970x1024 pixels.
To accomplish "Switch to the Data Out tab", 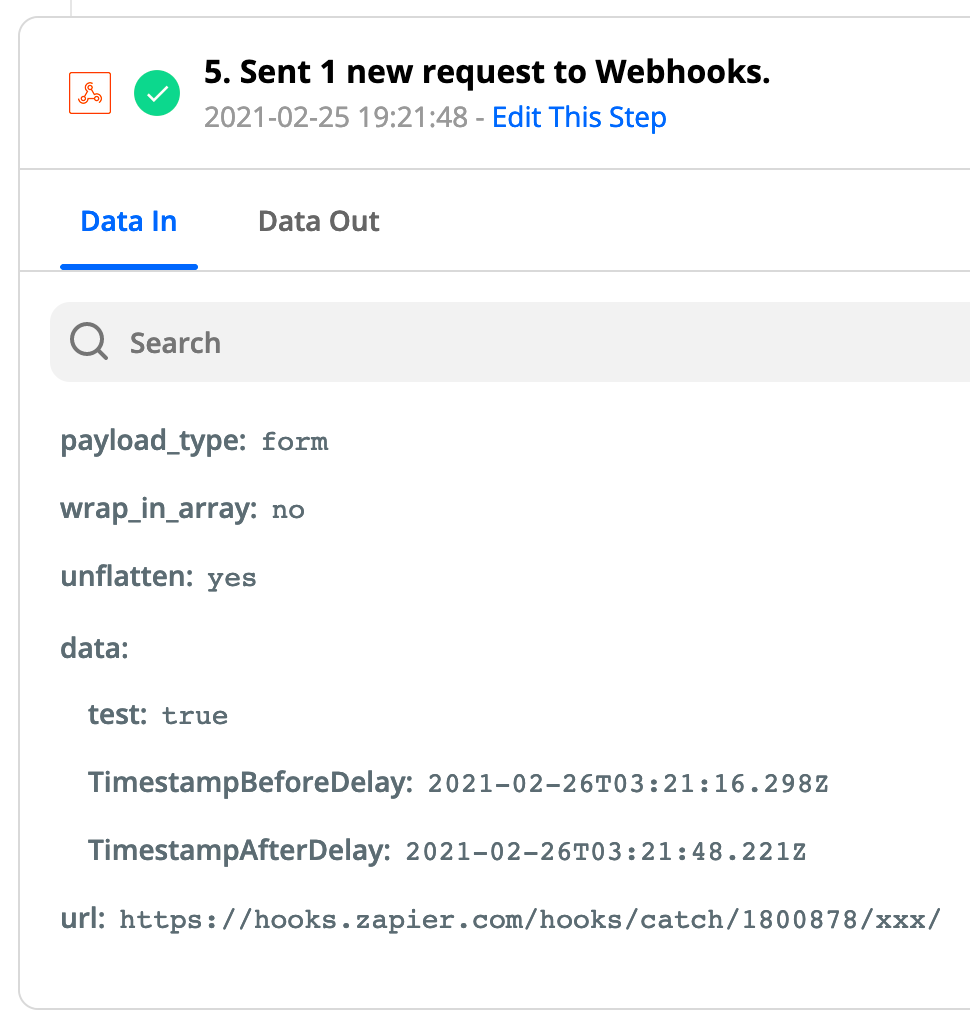I will (x=319, y=221).
